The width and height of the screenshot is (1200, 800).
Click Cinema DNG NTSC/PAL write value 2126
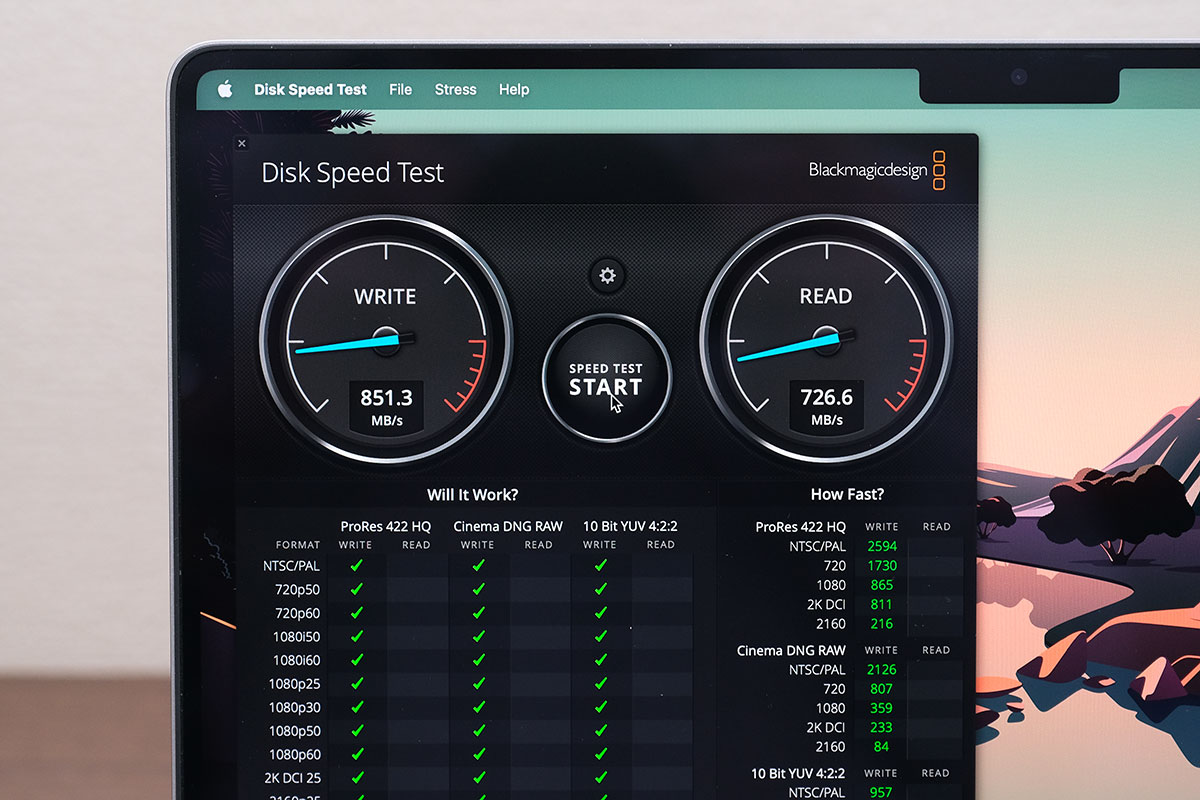tap(882, 669)
